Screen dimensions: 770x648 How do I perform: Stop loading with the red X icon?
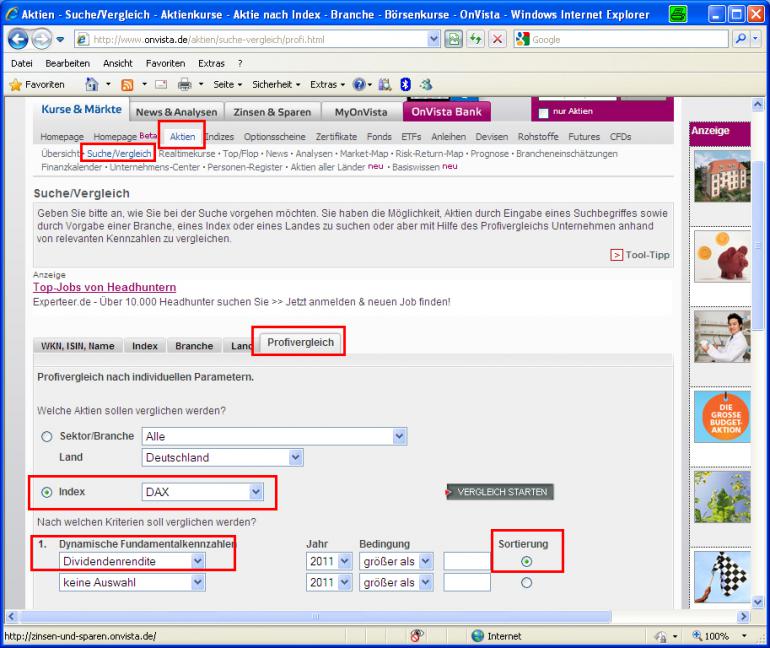497,39
